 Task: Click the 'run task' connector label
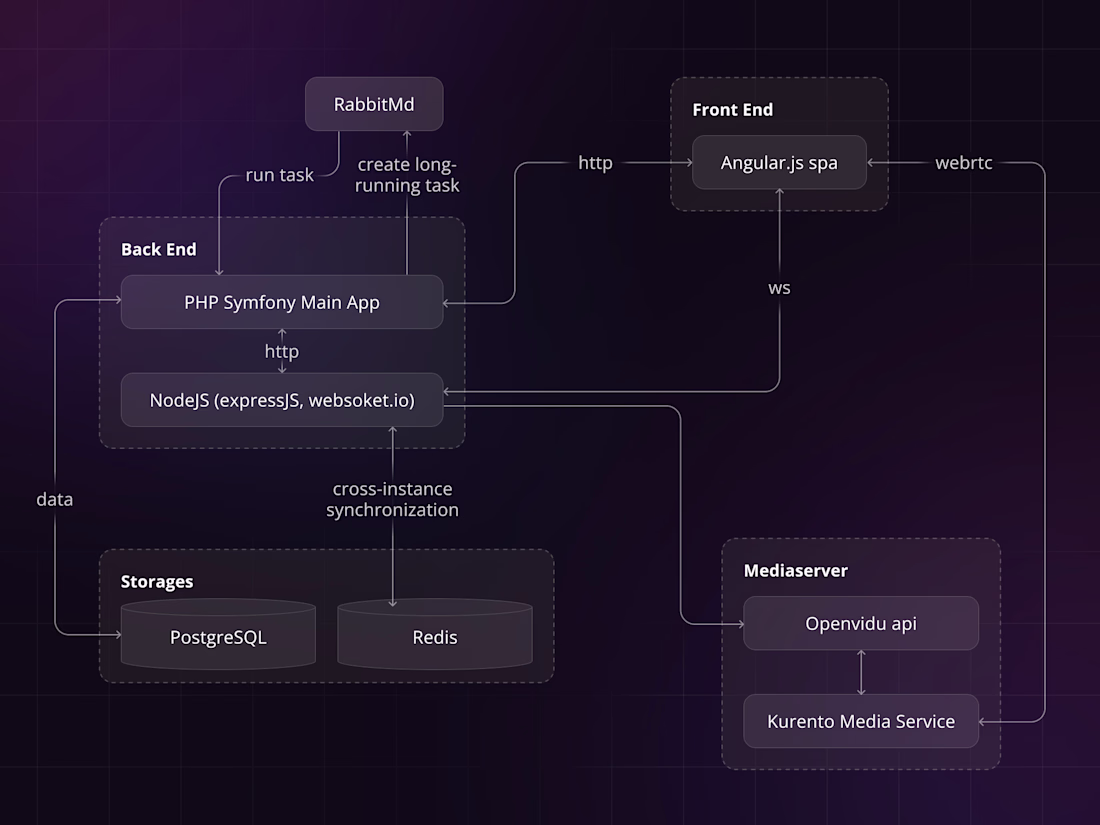click(279, 175)
